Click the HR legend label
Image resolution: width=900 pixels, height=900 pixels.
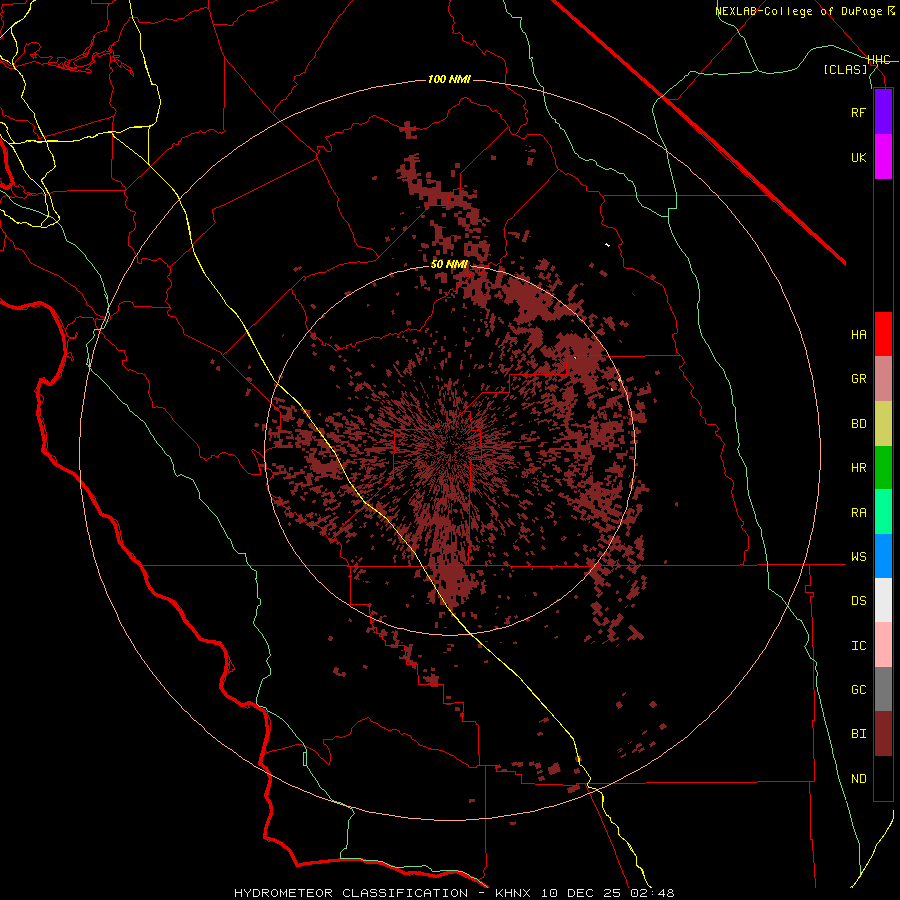point(858,468)
